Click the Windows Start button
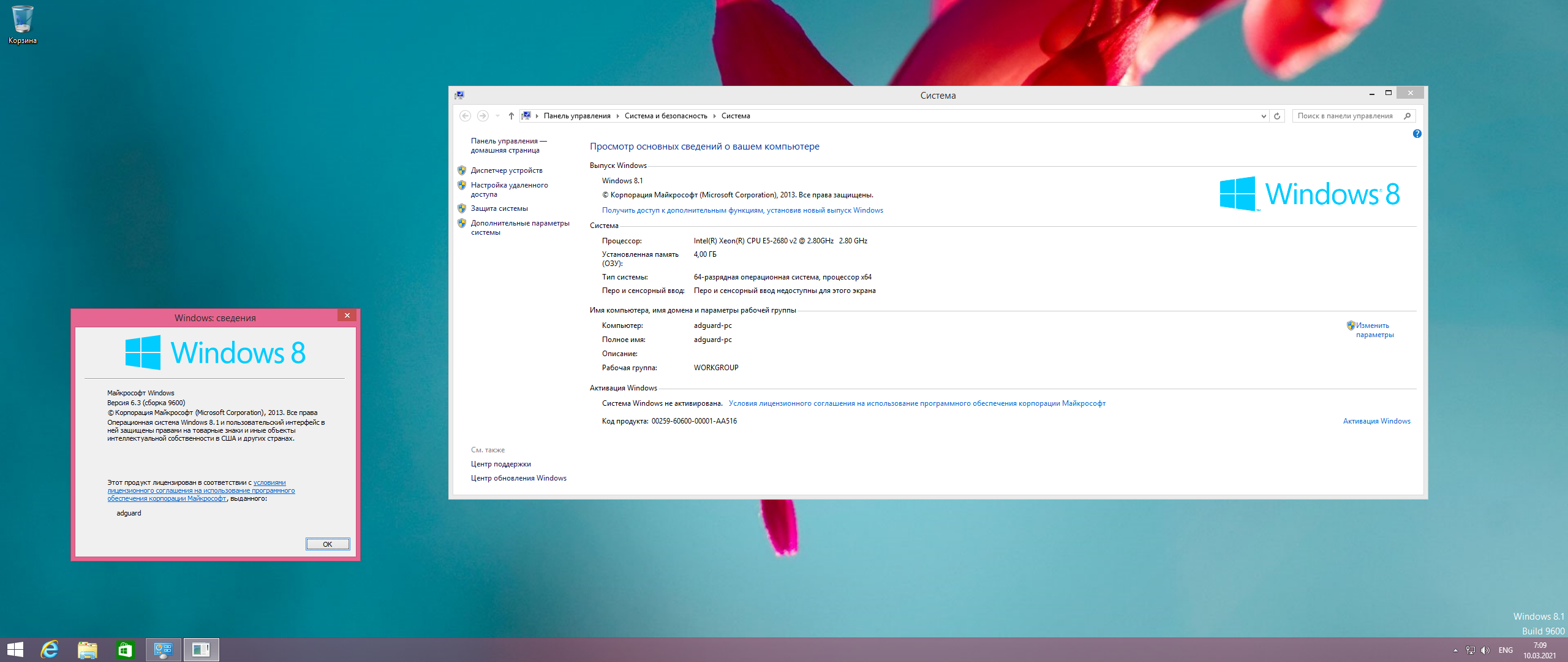Viewport: 1568px width, 662px height. tap(15, 650)
